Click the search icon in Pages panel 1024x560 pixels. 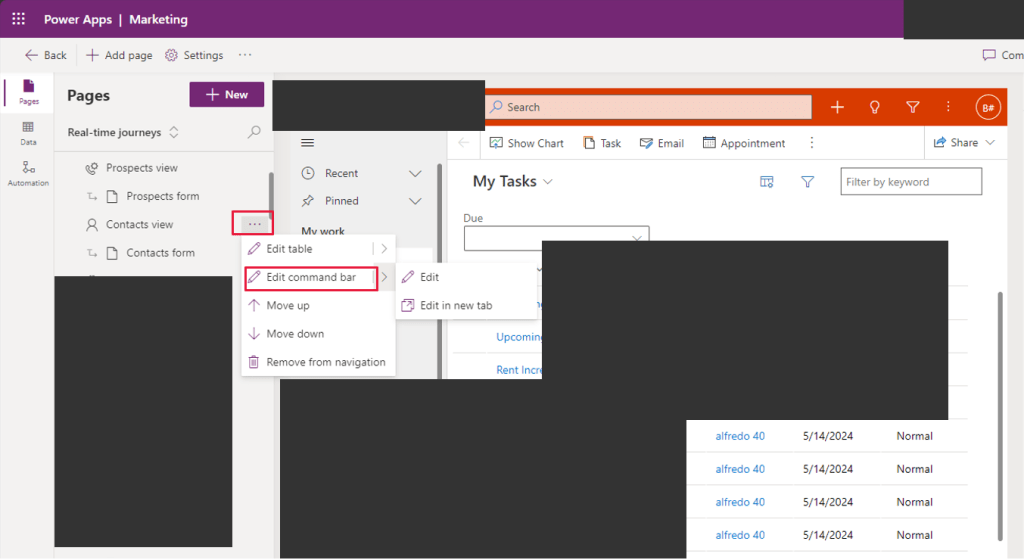tap(254, 132)
